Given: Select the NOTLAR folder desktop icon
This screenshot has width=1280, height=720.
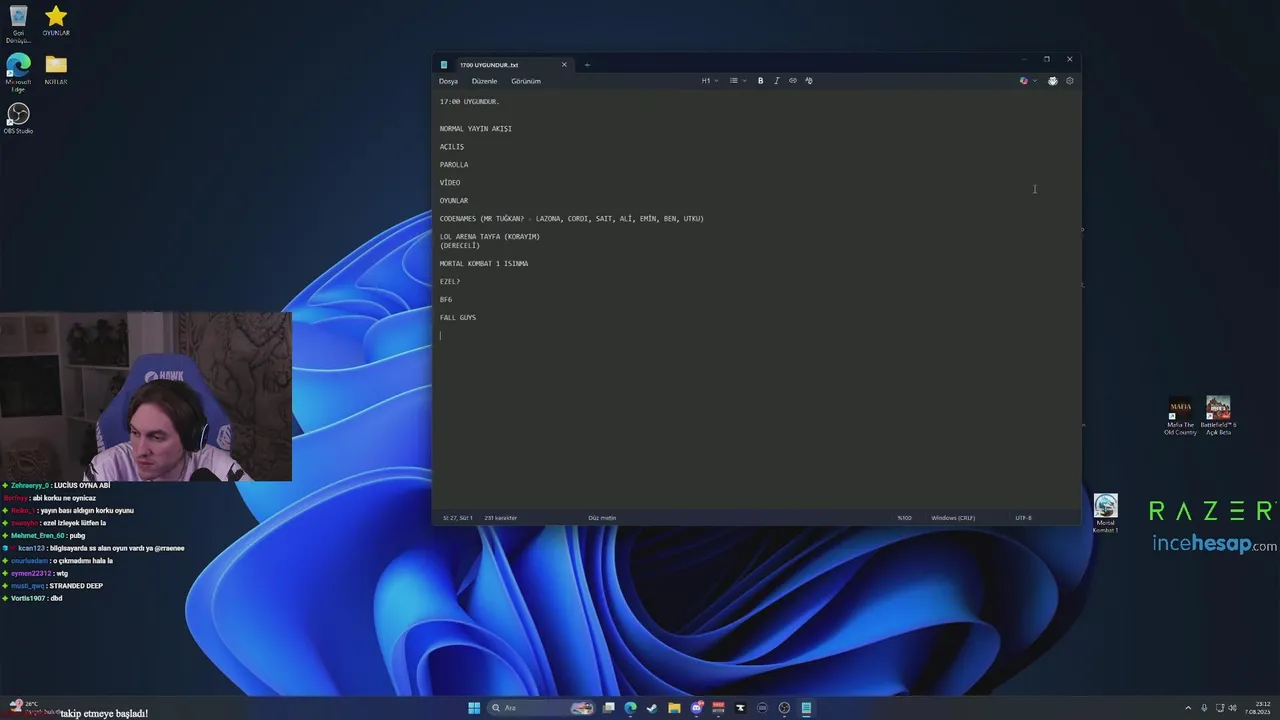Looking at the screenshot, I should point(56,69).
